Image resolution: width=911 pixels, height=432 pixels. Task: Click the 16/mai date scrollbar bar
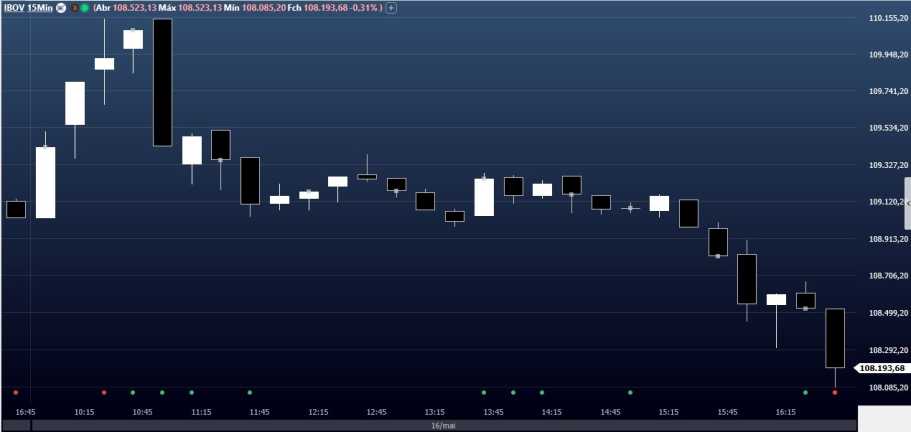pyautogui.click(x=436, y=425)
